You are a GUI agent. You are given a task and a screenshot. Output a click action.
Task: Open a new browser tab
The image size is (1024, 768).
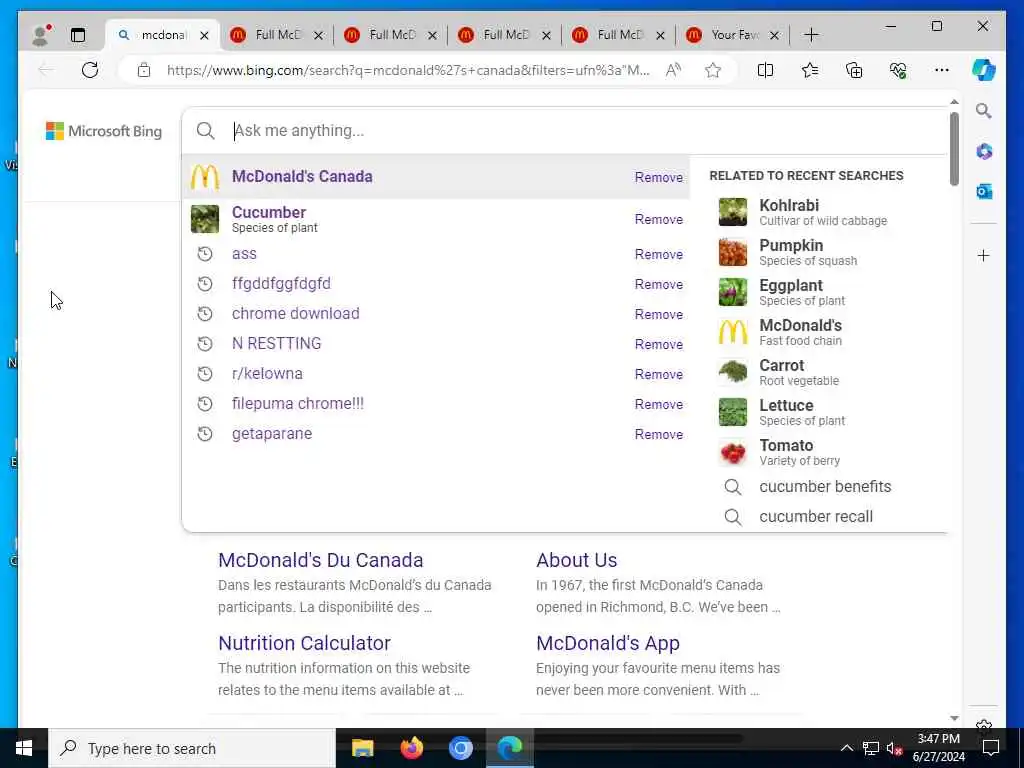click(x=811, y=35)
